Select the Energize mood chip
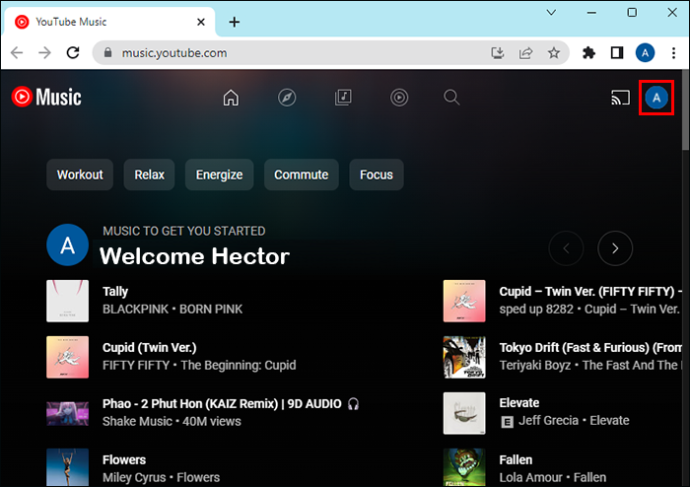 [x=219, y=175]
